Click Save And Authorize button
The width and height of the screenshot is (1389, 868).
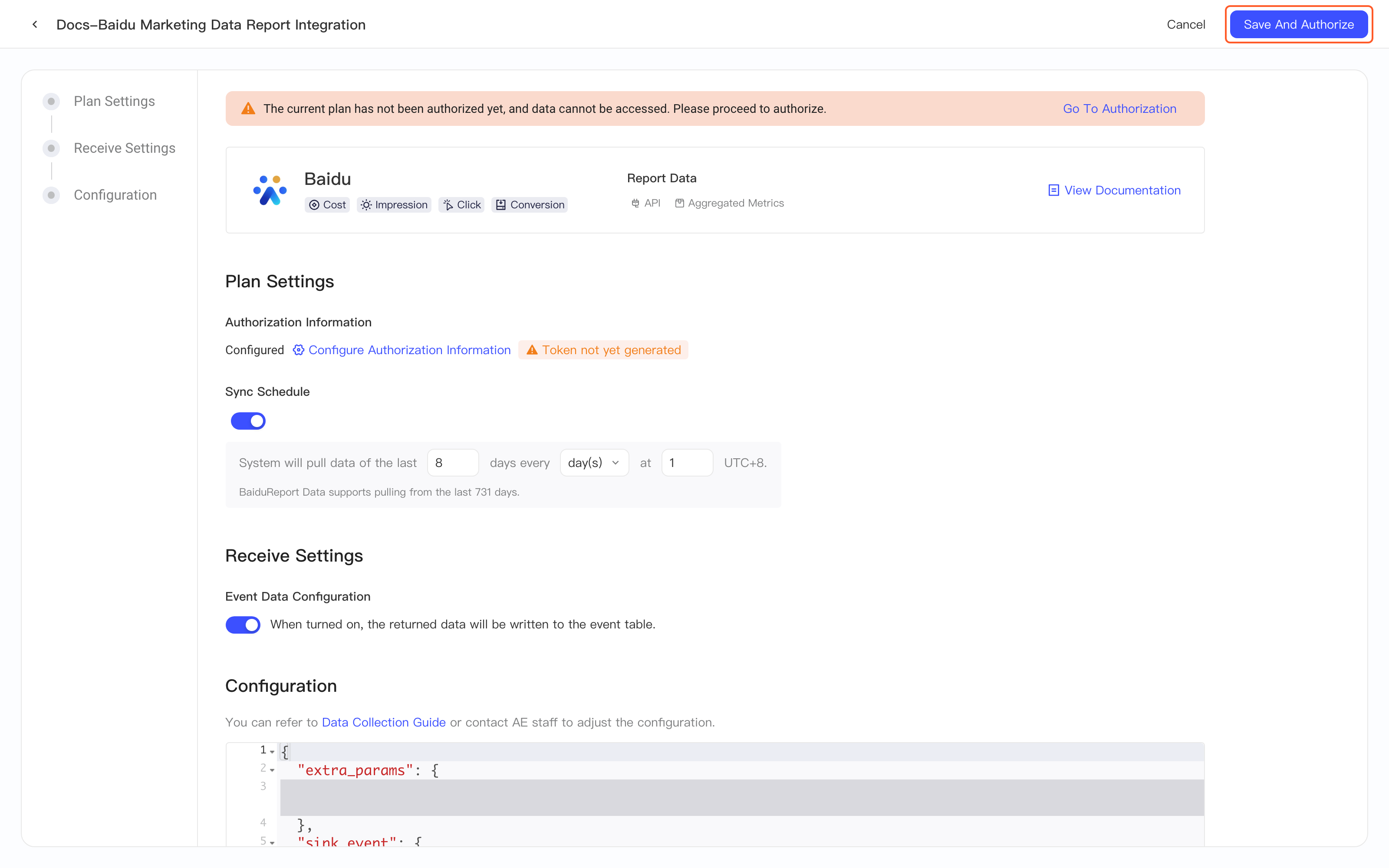pyautogui.click(x=1298, y=25)
